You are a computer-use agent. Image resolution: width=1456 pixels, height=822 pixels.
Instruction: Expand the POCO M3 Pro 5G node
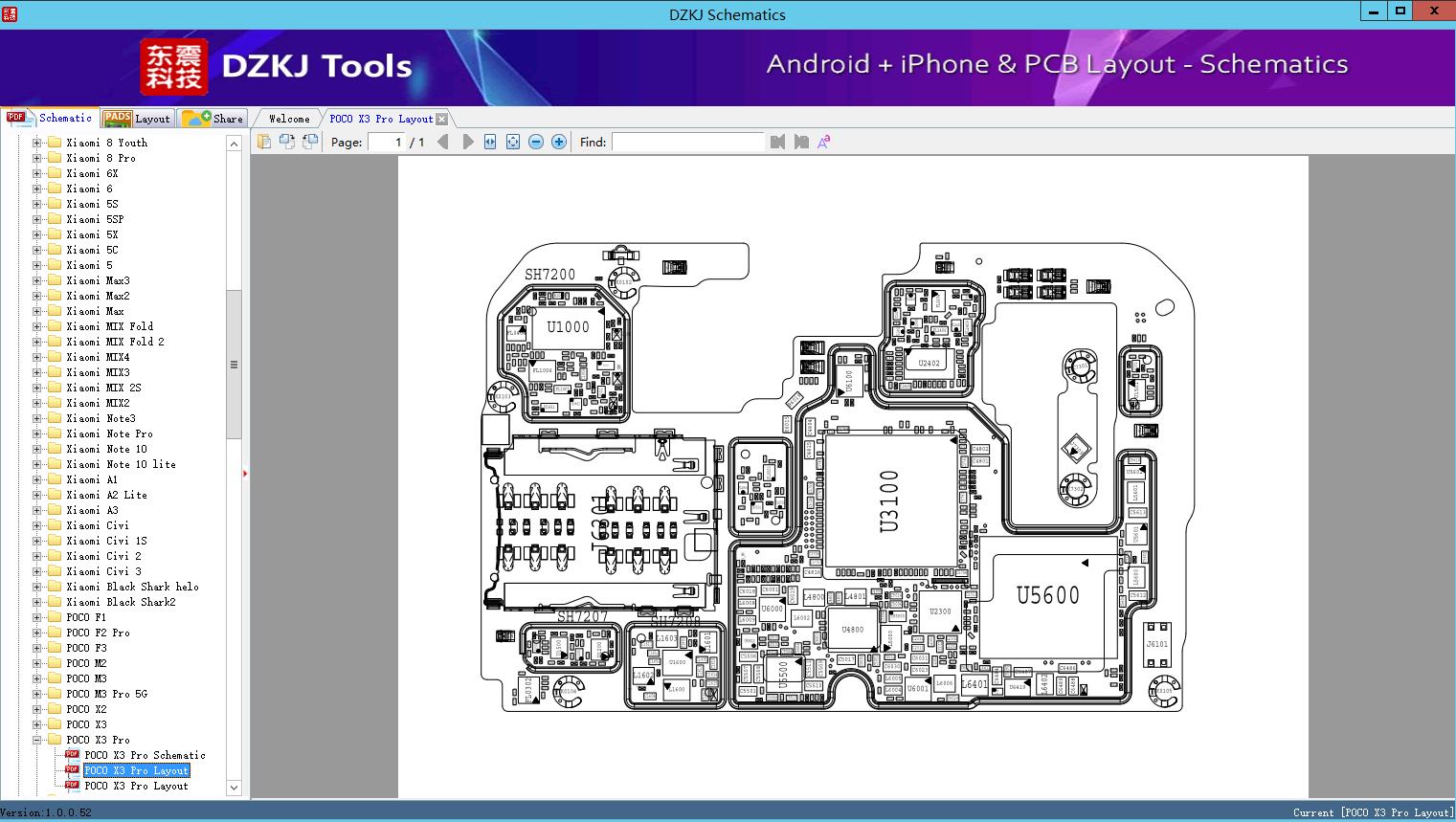pyautogui.click(x=37, y=694)
